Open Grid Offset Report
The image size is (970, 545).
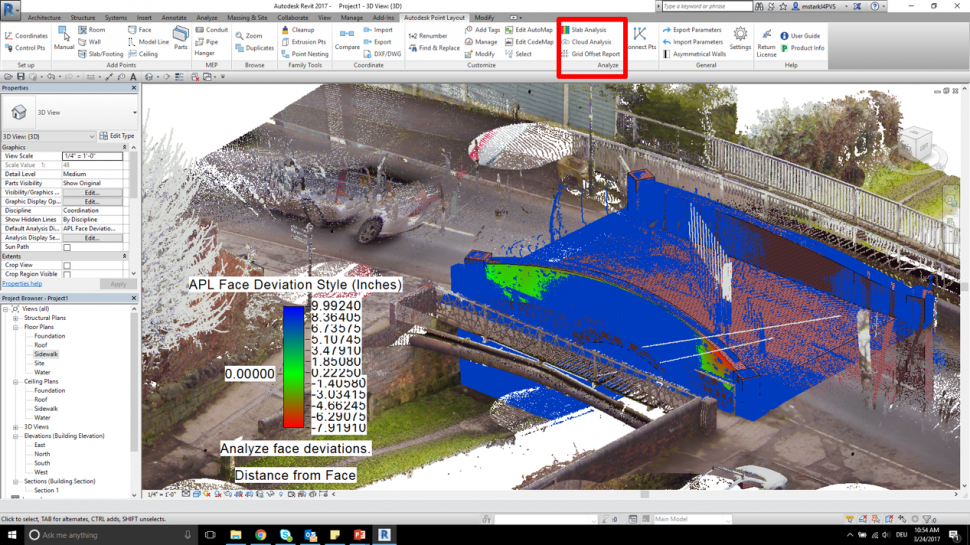coord(590,54)
